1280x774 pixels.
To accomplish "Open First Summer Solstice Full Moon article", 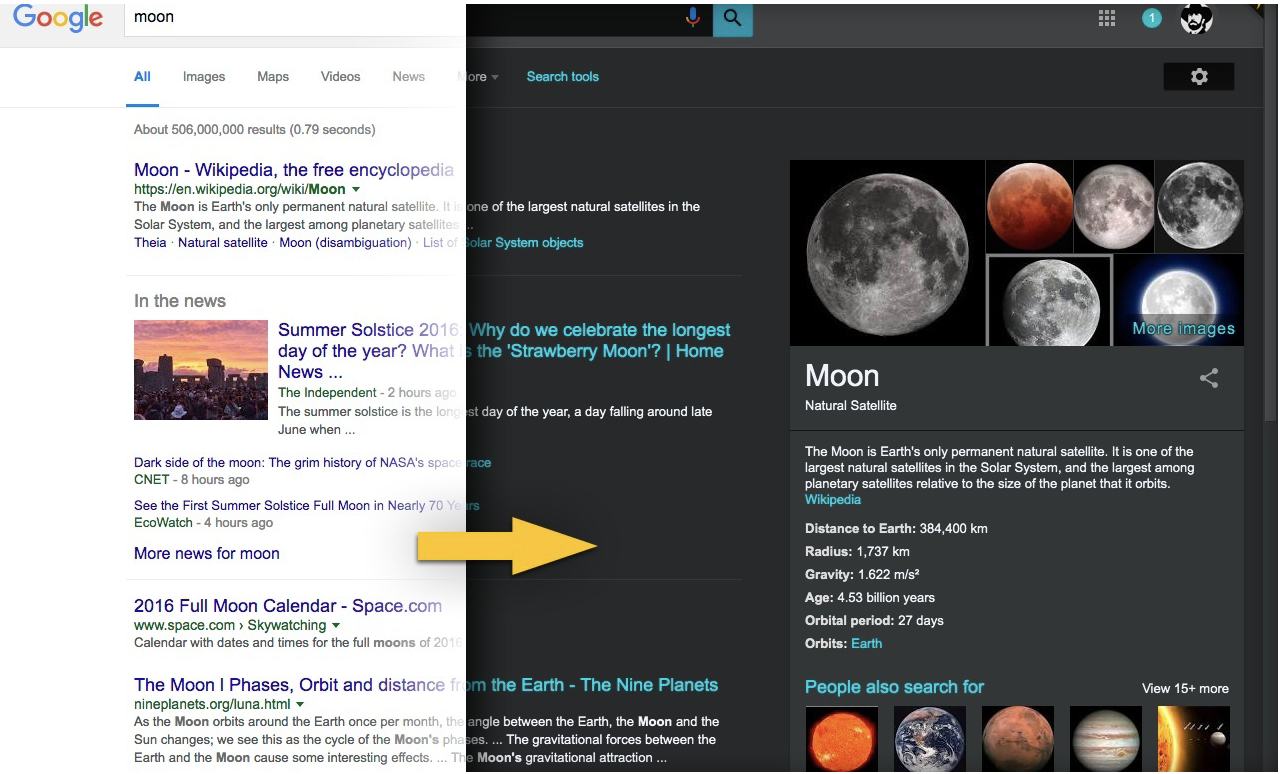I will tap(307, 506).
